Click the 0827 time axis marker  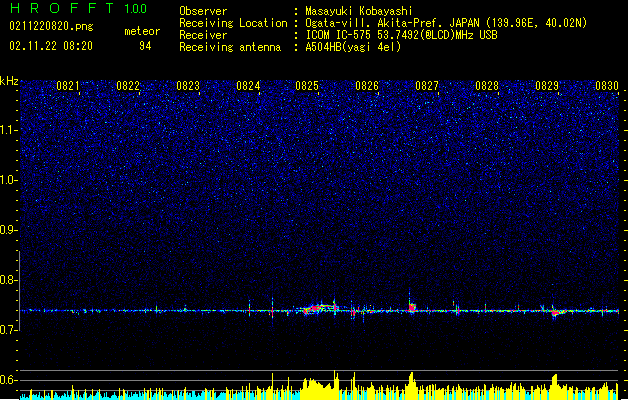pyautogui.click(x=427, y=86)
